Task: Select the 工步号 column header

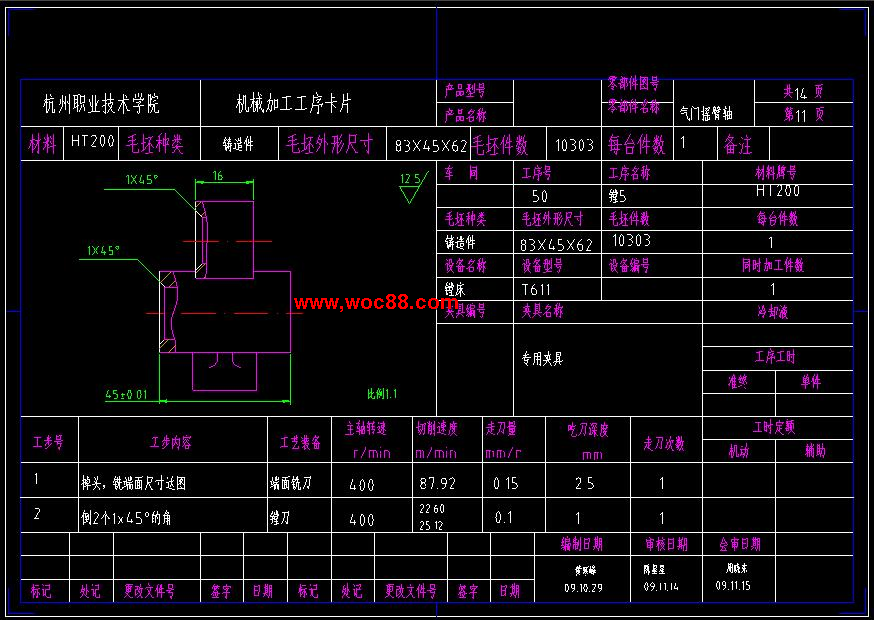Action: 48,443
